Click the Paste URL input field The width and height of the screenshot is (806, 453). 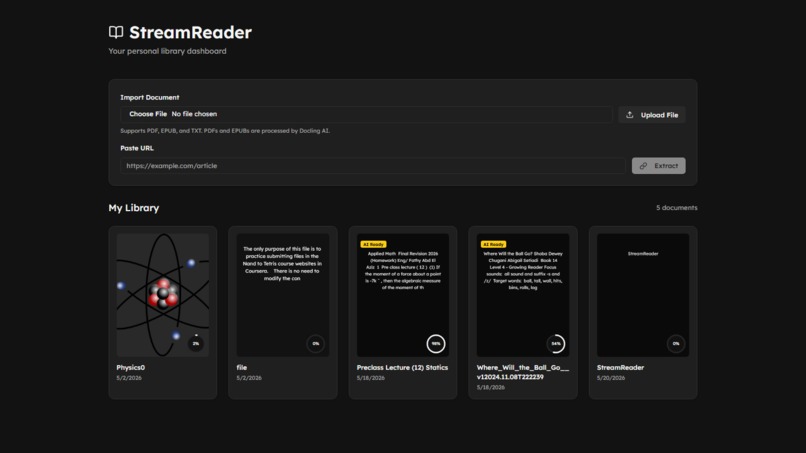[x=373, y=166]
